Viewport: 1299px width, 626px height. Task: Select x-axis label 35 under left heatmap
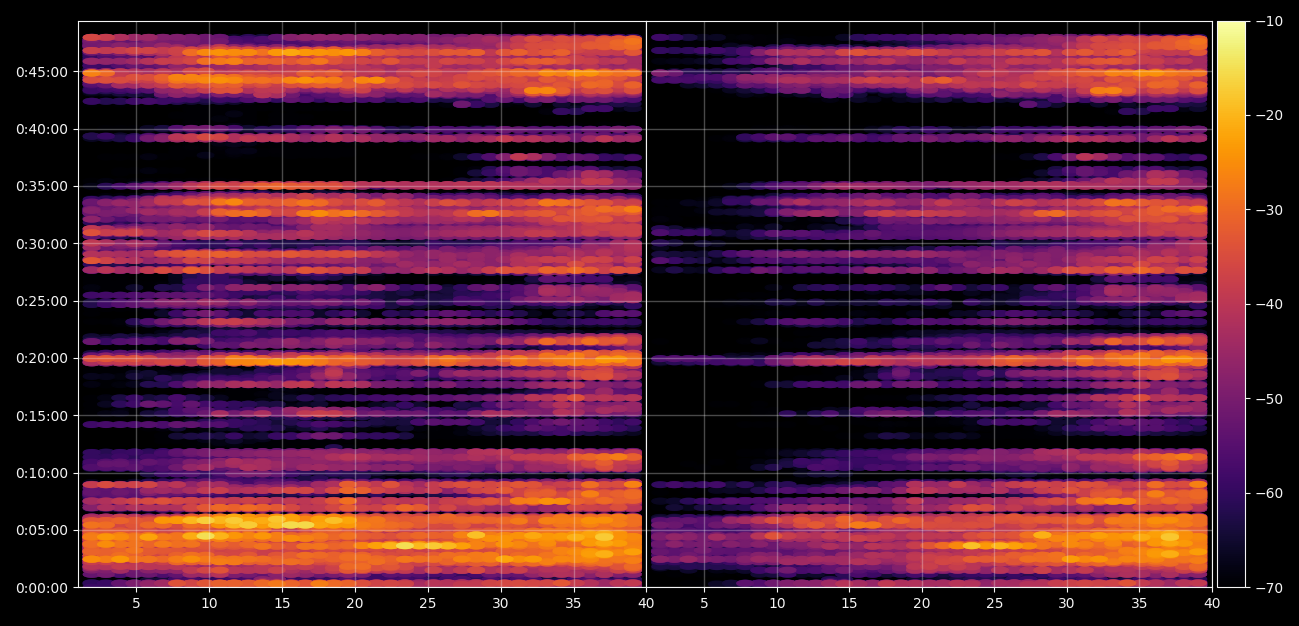(x=573, y=604)
